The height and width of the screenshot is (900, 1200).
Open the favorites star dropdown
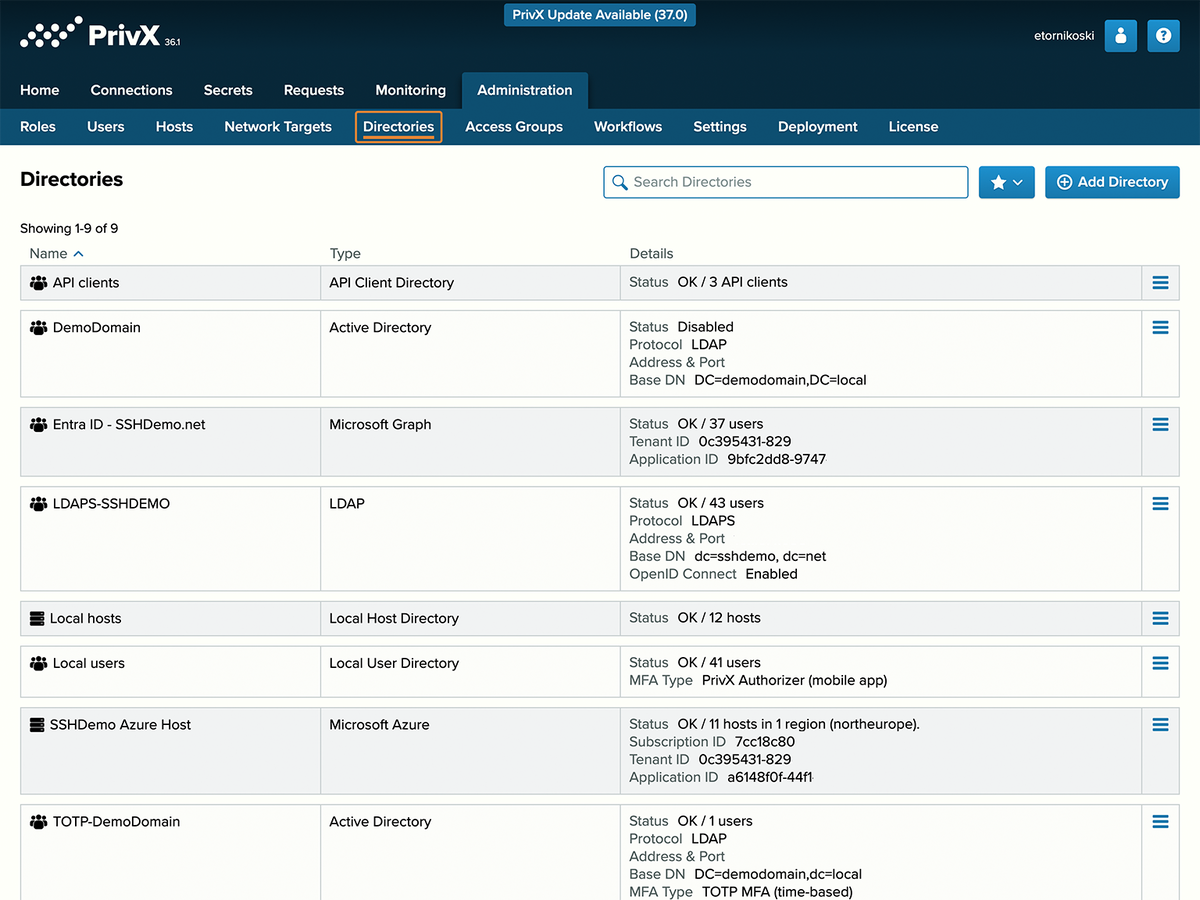click(x=1006, y=182)
